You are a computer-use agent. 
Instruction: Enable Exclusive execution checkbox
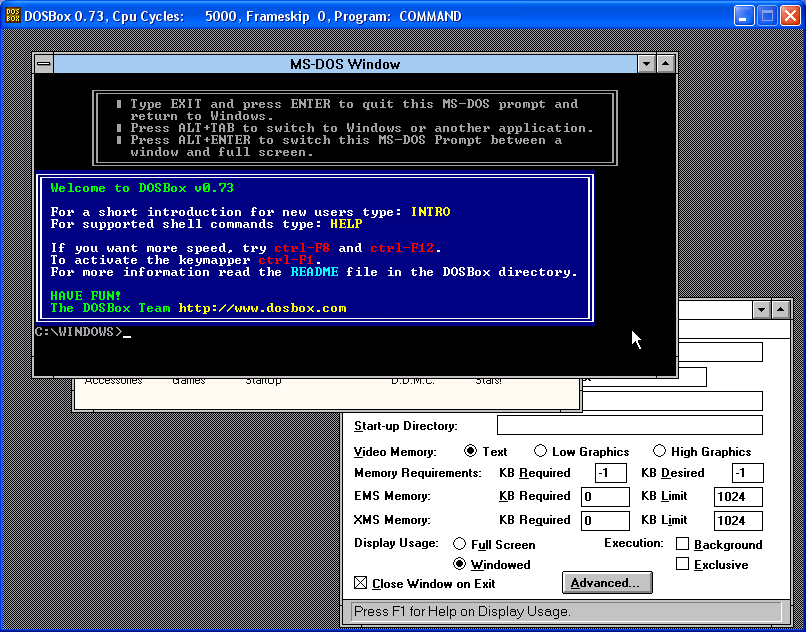coord(682,565)
